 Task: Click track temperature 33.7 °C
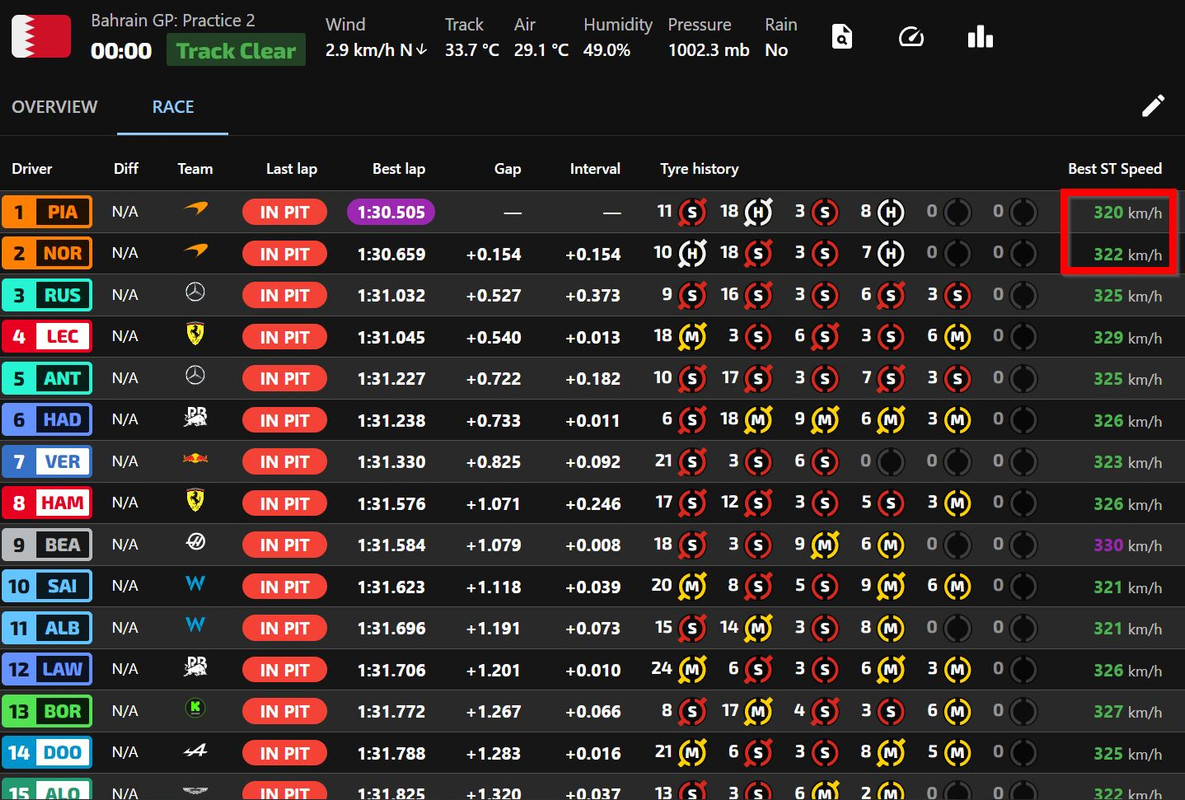(472, 50)
